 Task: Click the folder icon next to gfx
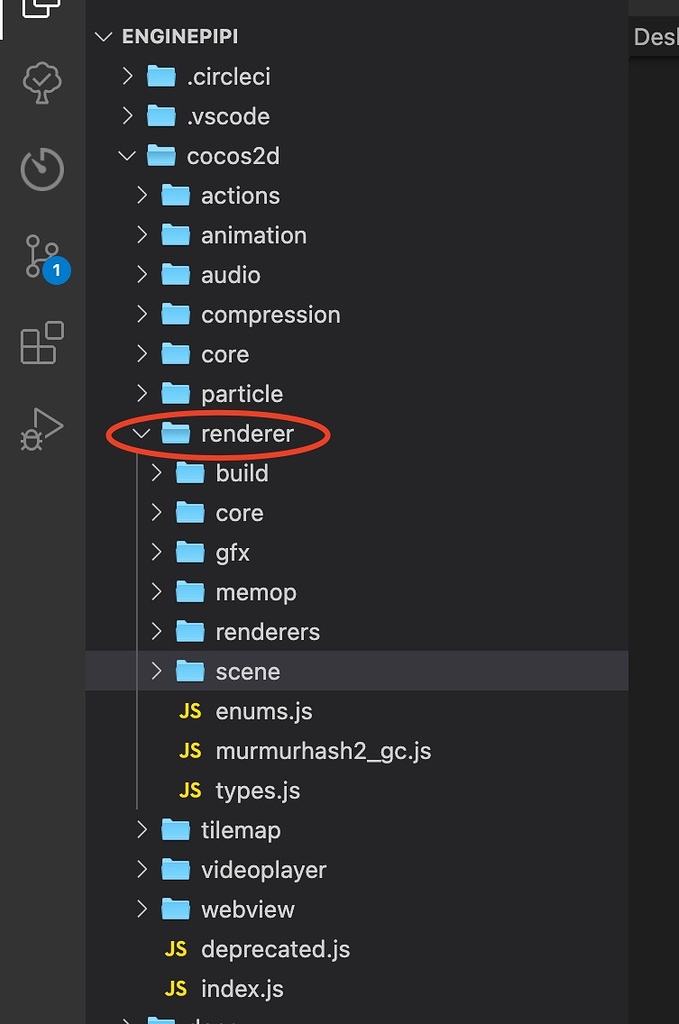pyautogui.click(x=190, y=552)
